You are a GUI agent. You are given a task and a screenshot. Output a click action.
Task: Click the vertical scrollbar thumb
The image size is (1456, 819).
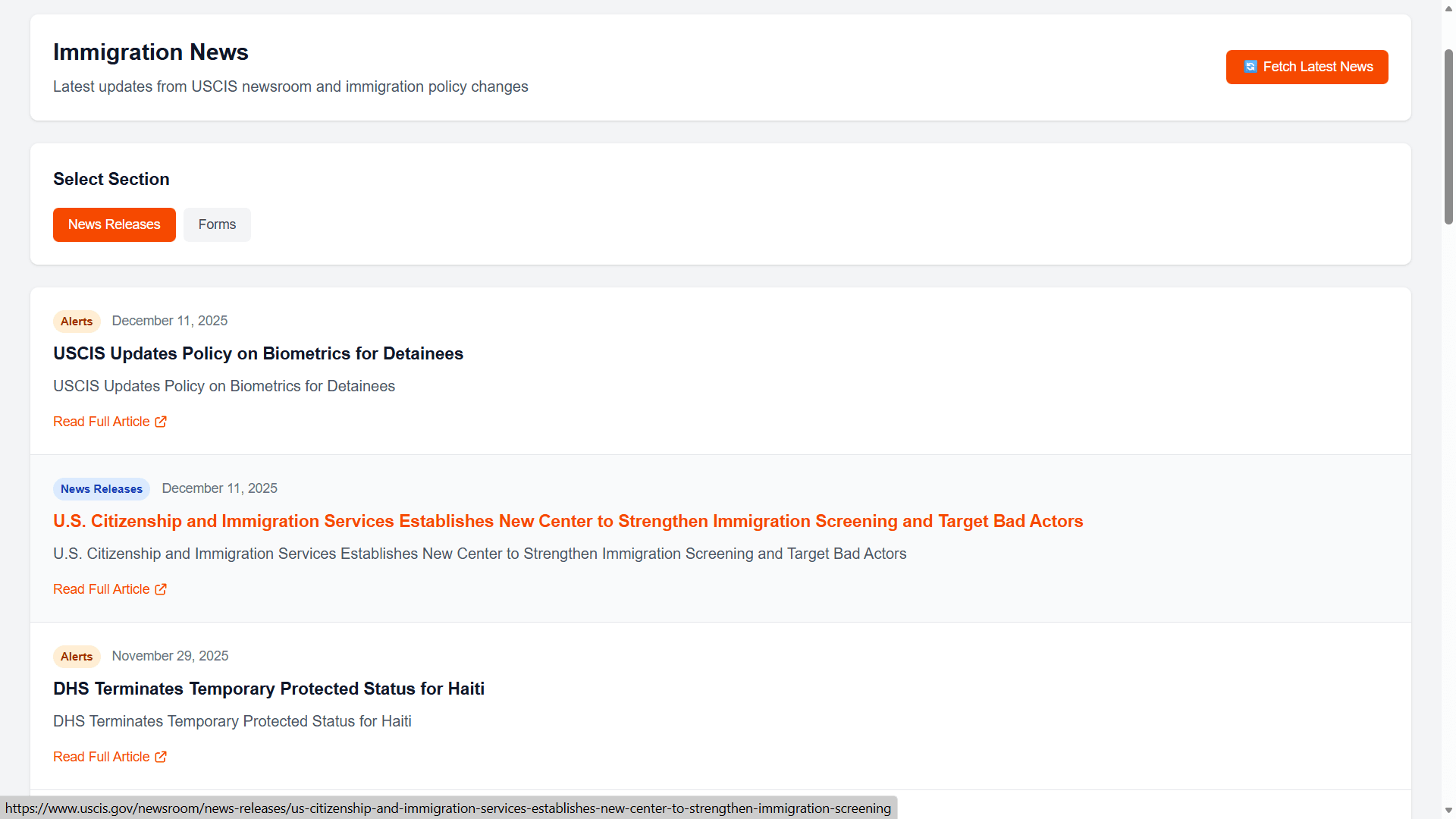point(1448,136)
